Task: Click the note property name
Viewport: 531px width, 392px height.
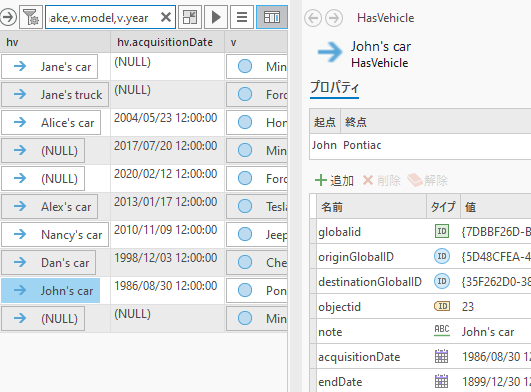Action: pos(330,332)
